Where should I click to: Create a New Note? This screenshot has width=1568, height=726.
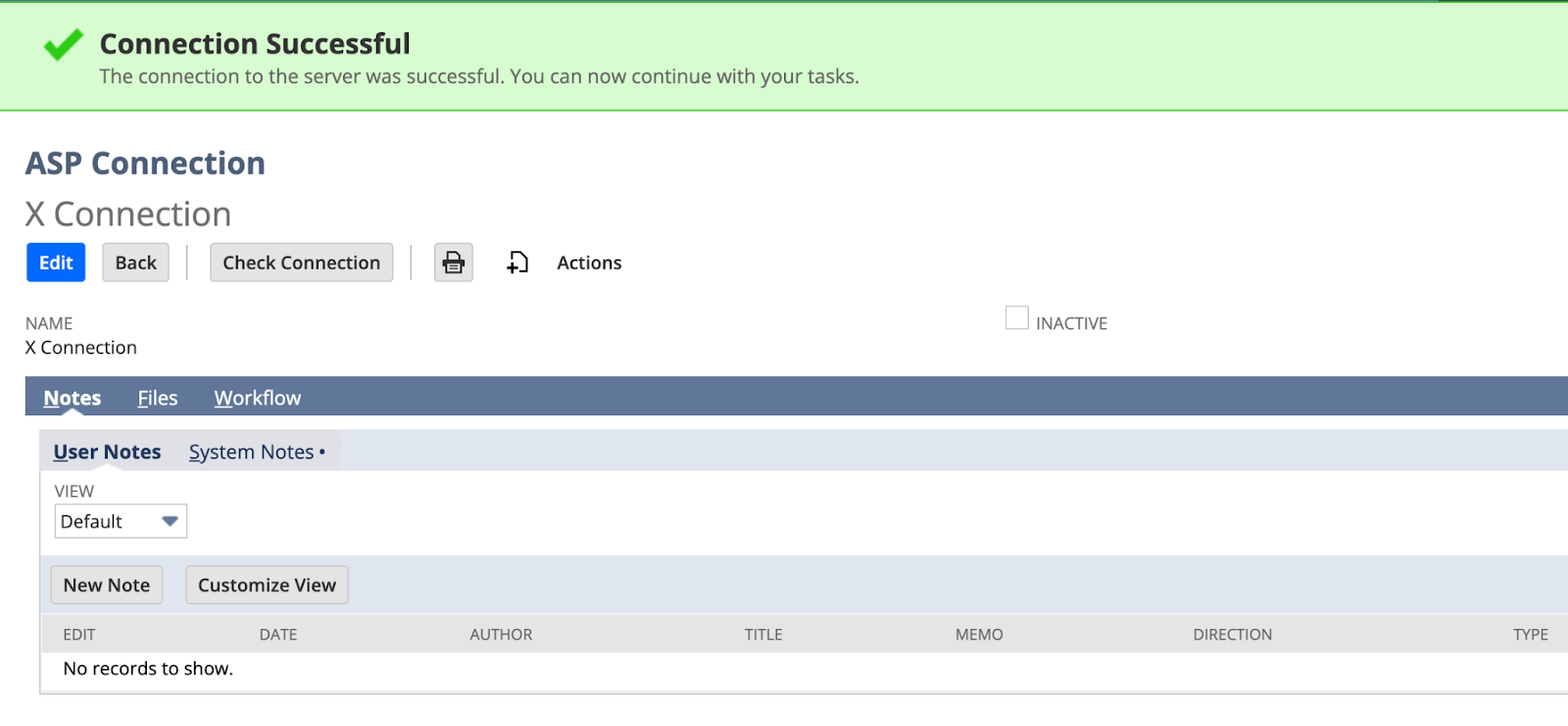[x=107, y=585]
